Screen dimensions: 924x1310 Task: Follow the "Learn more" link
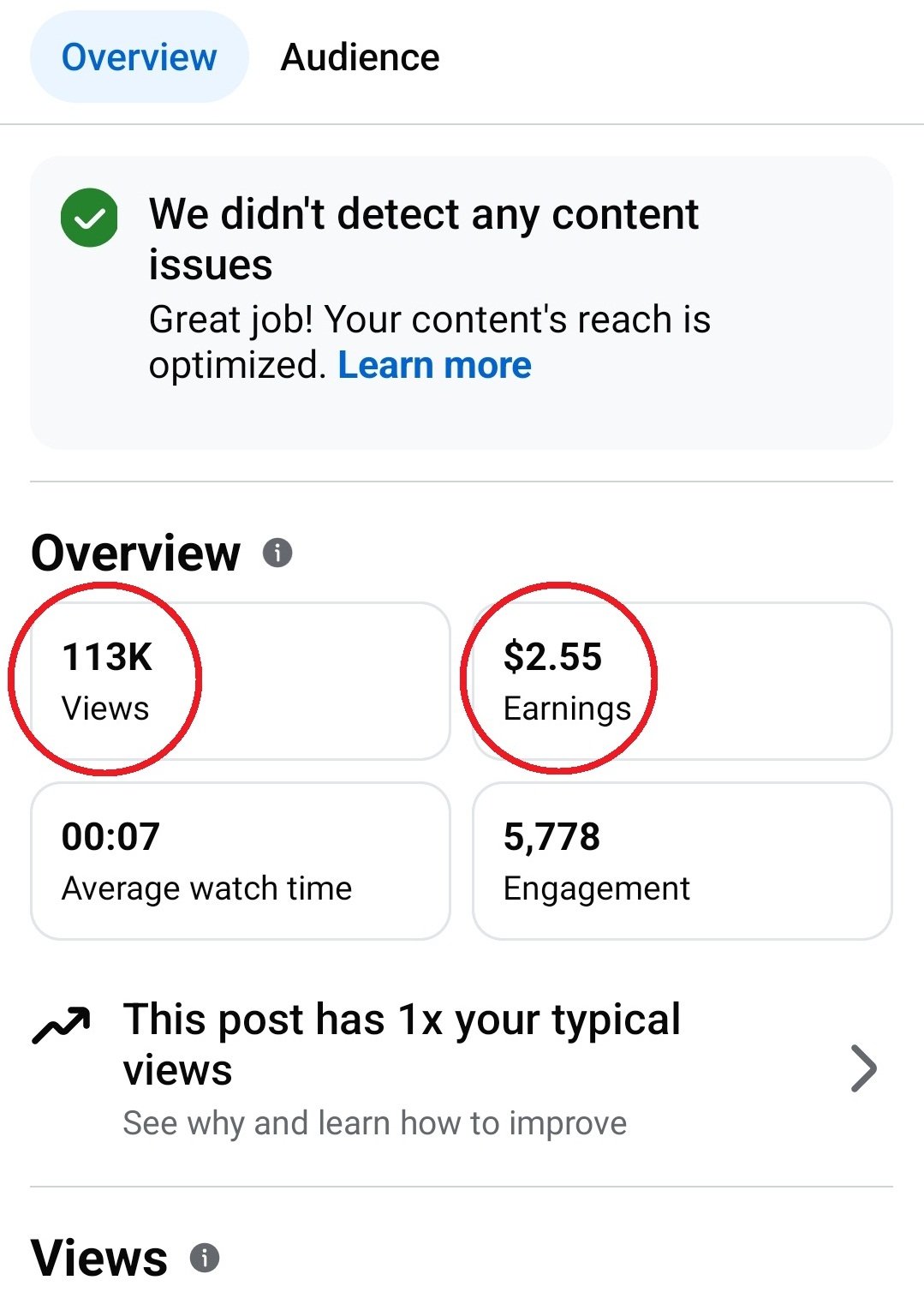tap(434, 366)
